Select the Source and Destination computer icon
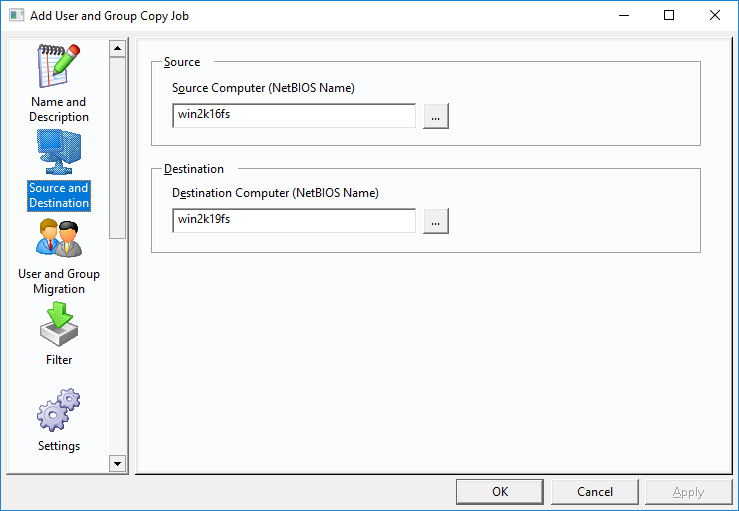Screen dimensions: 739x511 pos(59,152)
